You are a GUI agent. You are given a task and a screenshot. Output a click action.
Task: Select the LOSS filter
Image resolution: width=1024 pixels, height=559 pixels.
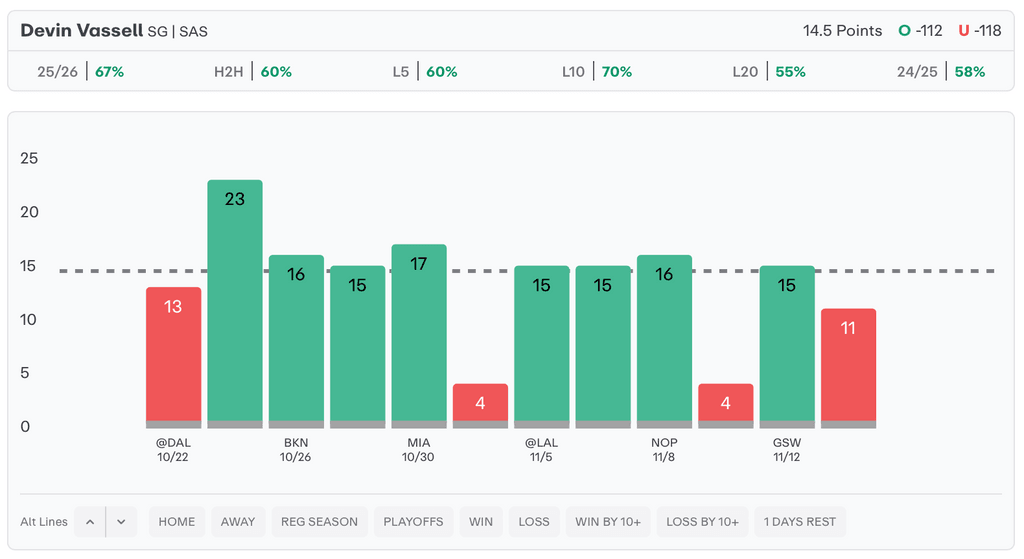point(534,522)
